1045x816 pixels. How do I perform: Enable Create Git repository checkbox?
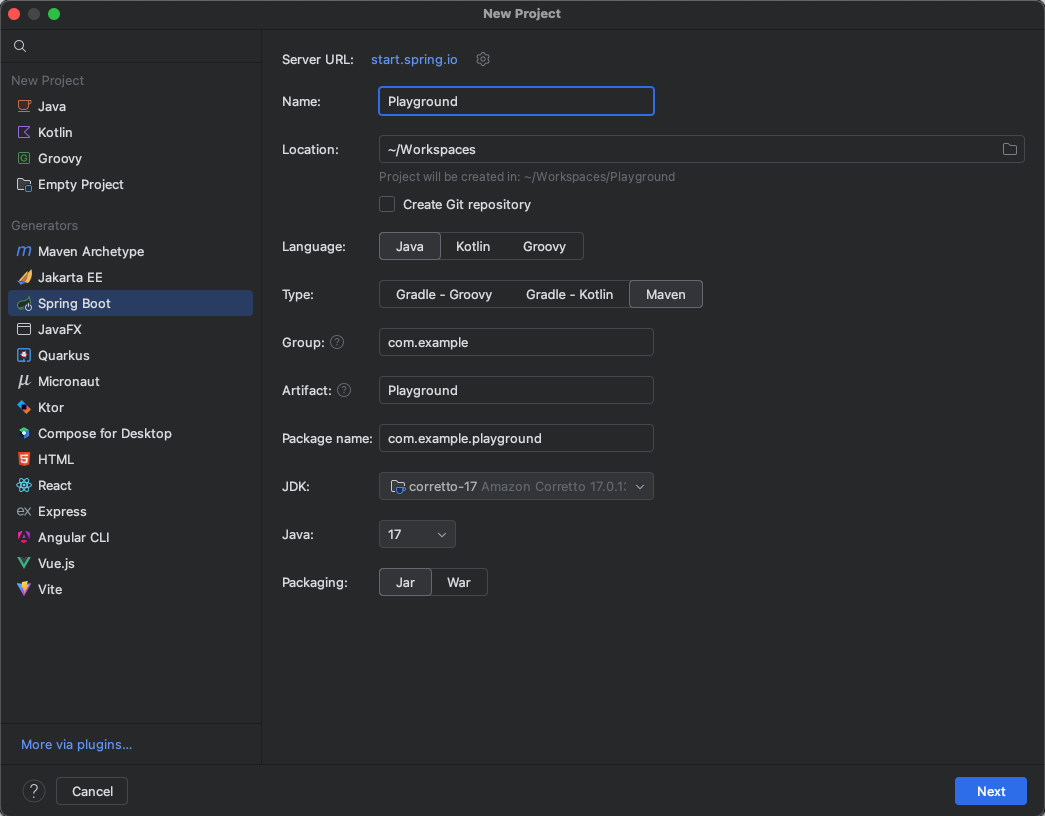coord(387,204)
